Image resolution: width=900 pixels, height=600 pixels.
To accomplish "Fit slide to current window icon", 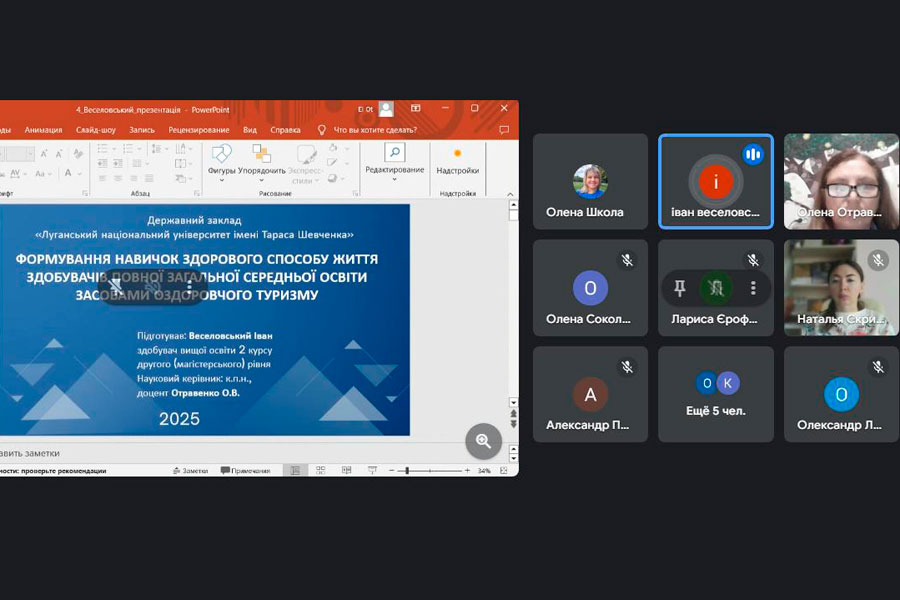I will [x=503, y=470].
